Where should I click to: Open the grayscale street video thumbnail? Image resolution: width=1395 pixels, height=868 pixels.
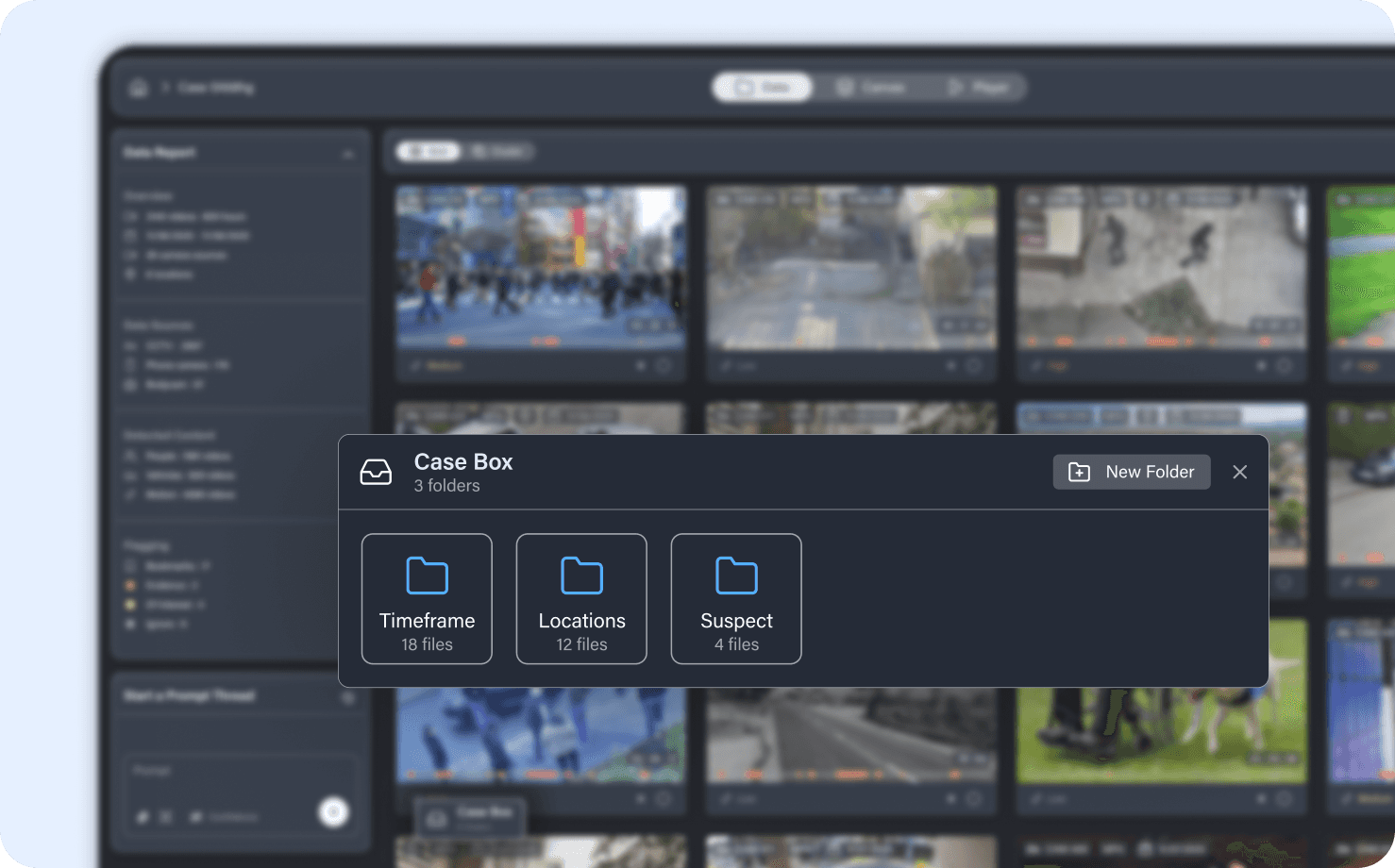tap(852, 735)
